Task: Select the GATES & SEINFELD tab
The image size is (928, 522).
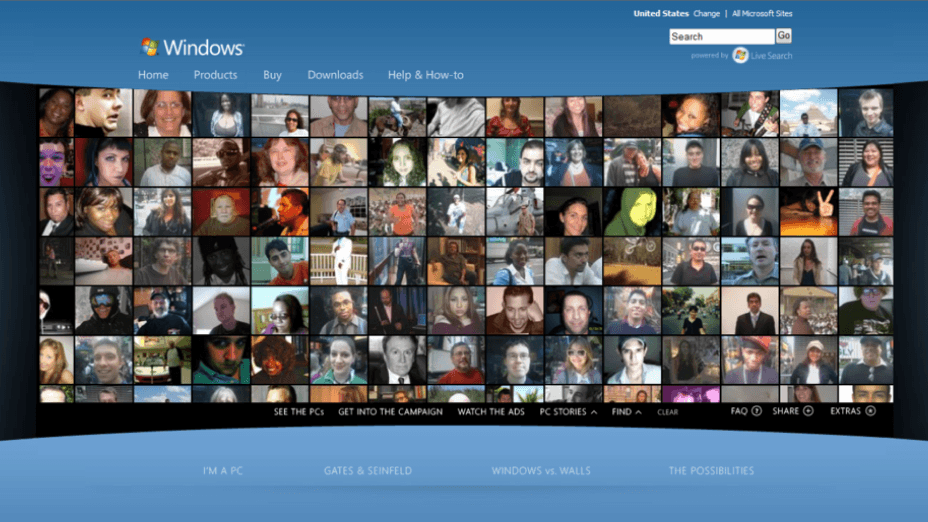Action: click(368, 471)
